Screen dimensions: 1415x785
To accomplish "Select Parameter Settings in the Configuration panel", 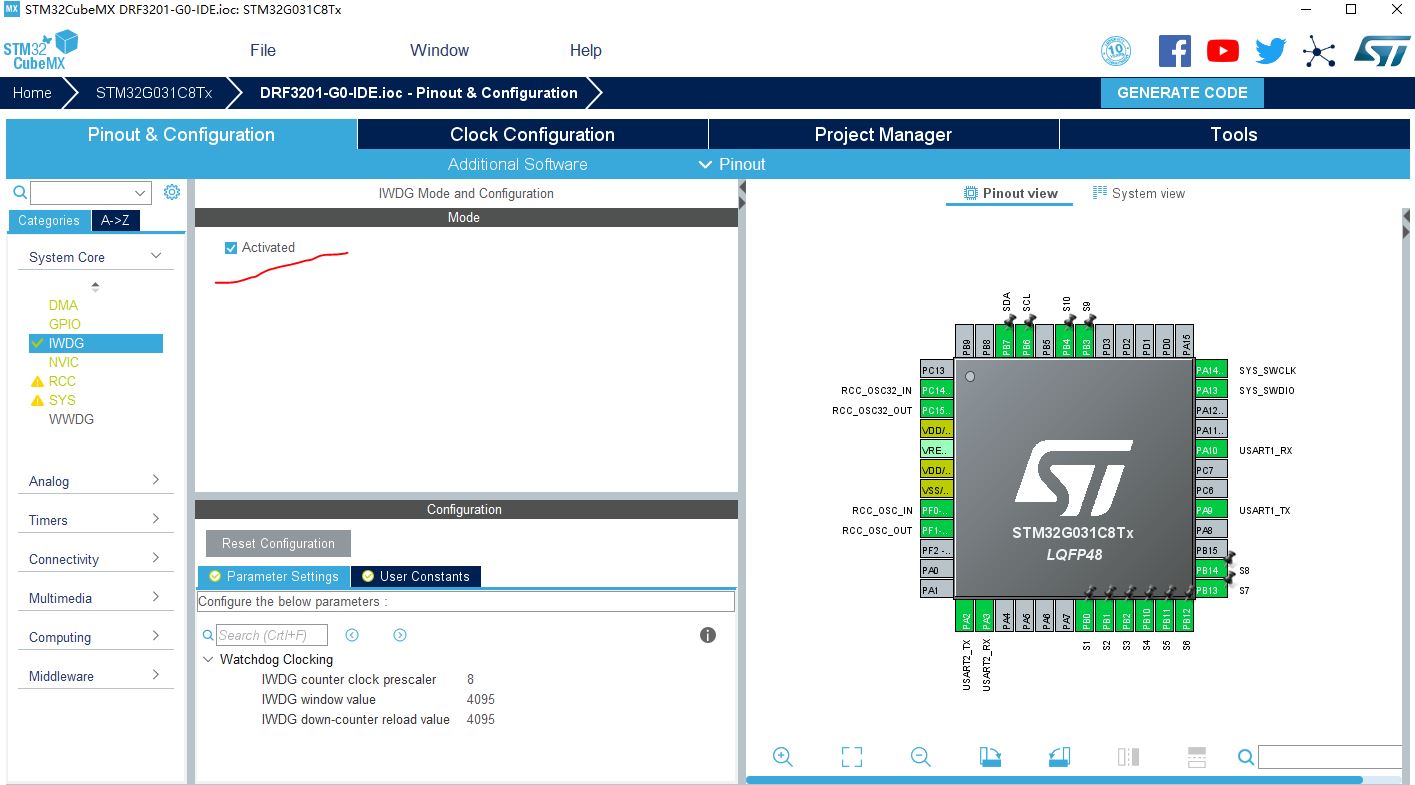I will click(273, 576).
